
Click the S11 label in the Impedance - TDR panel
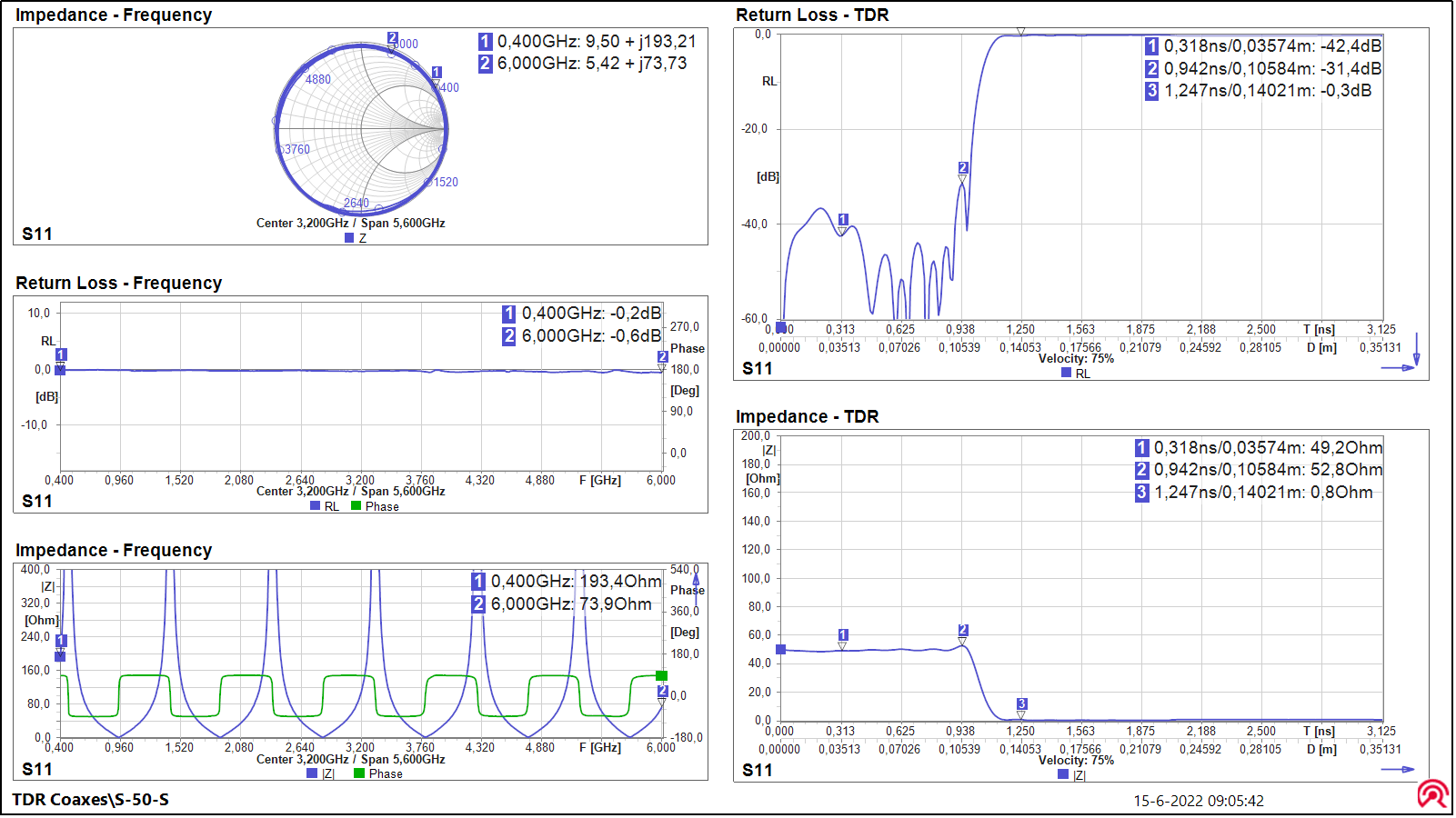pyautogui.click(x=758, y=770)
